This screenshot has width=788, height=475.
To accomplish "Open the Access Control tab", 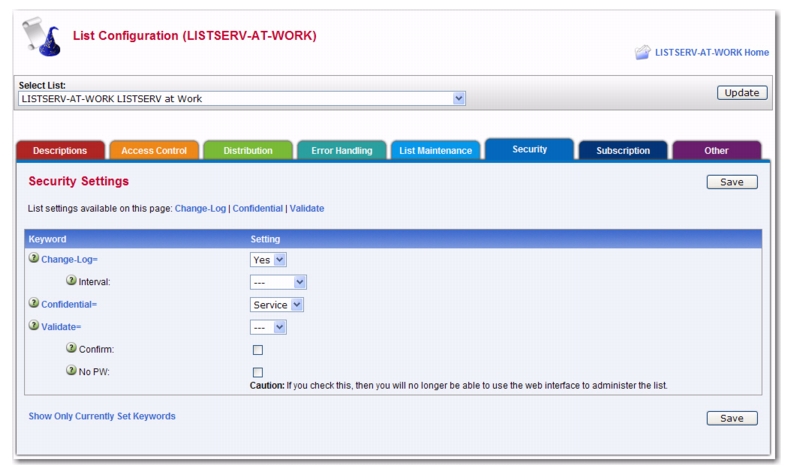I will tap(154, 150).
